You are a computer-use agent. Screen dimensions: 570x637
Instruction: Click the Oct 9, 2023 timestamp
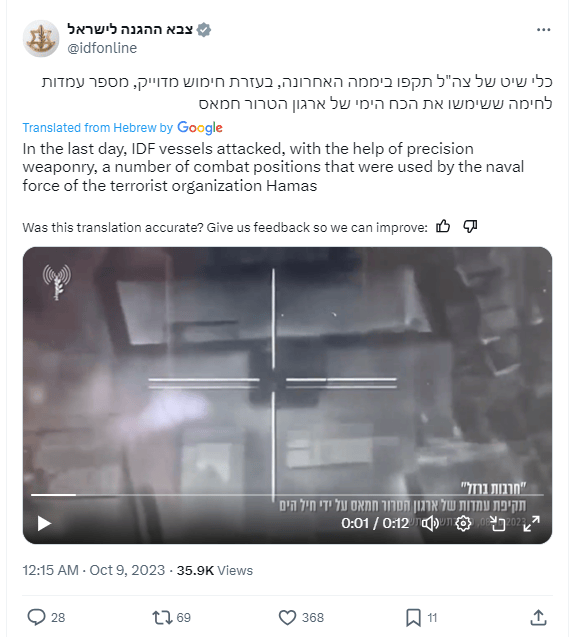[x=94, y=570]
